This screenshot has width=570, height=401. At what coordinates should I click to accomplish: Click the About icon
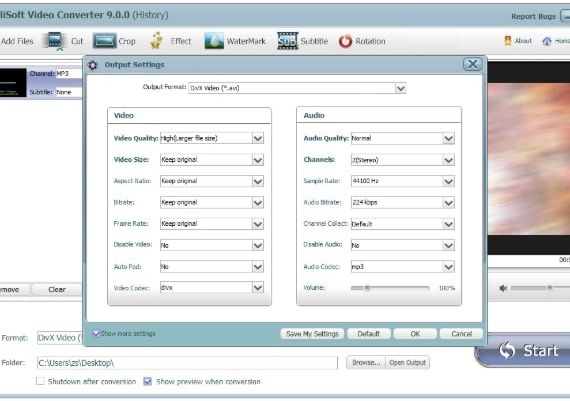coord(508,41)
